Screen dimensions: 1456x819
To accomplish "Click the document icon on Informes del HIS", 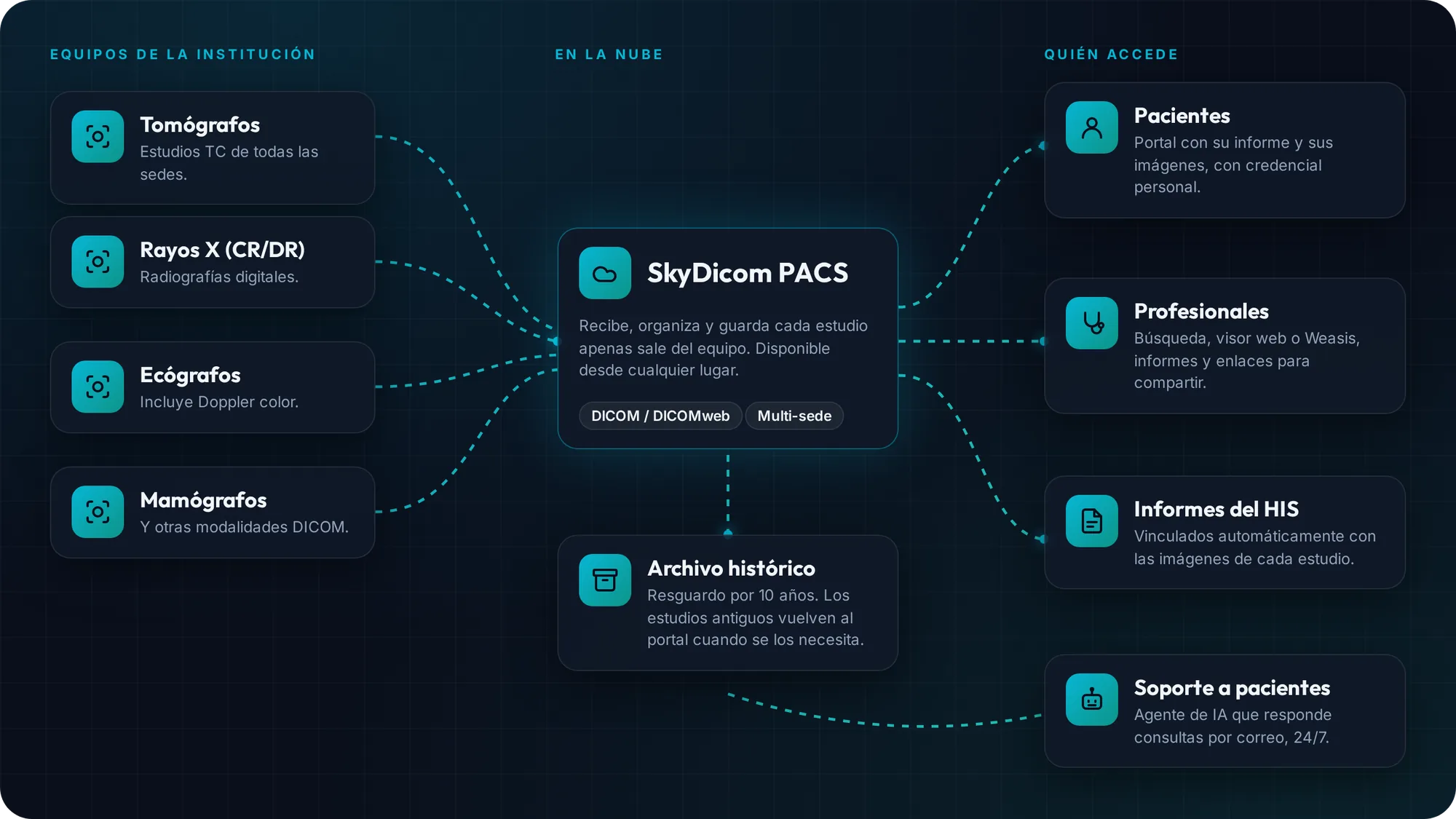I will [x=1092, y=521].
